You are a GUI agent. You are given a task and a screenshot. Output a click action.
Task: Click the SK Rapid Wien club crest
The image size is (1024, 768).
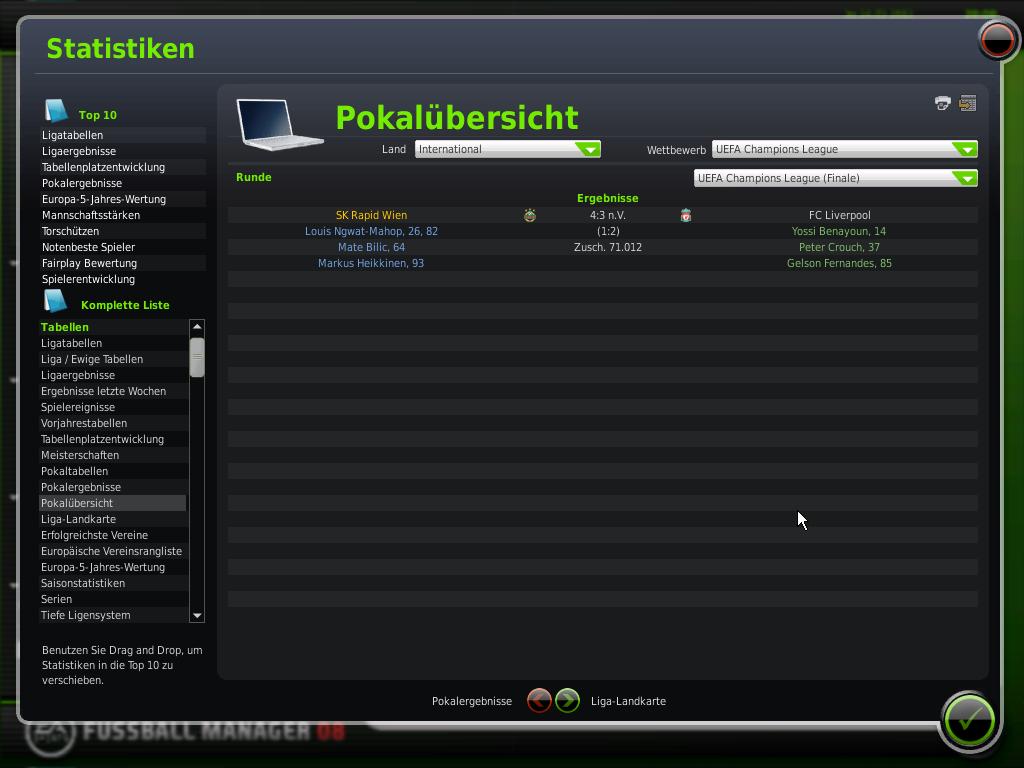click(530, 215)
